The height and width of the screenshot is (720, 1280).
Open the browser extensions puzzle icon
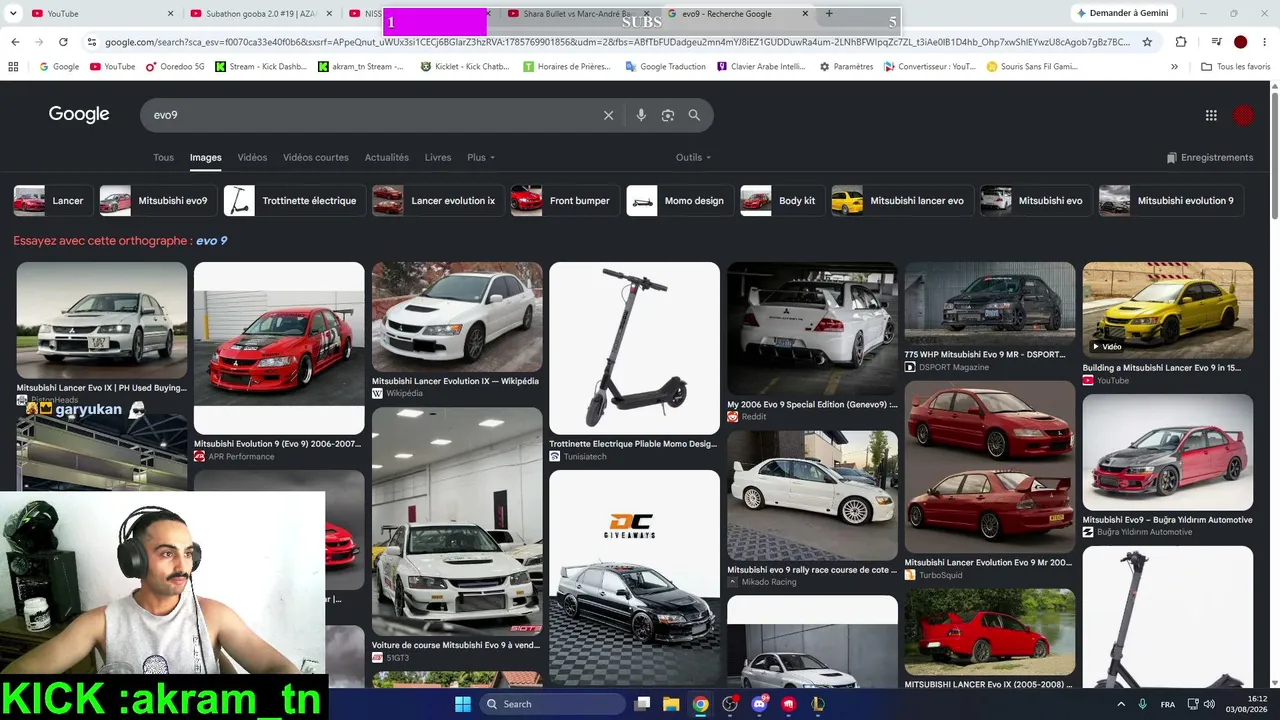pyautogui.click(x=1181, y=42)
